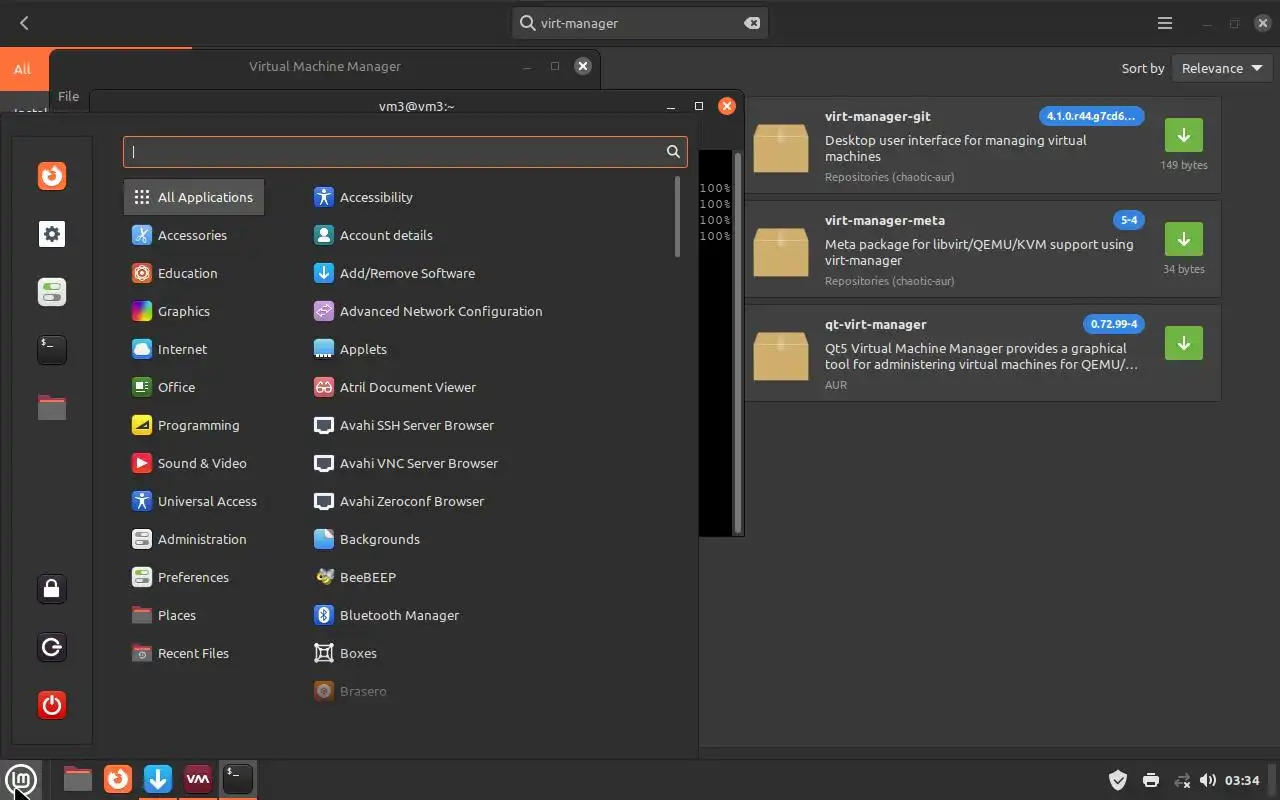The width and height of the screenshot is (1280, 800).
Task: Click the application list scrollbar
Action: [678, 216]
